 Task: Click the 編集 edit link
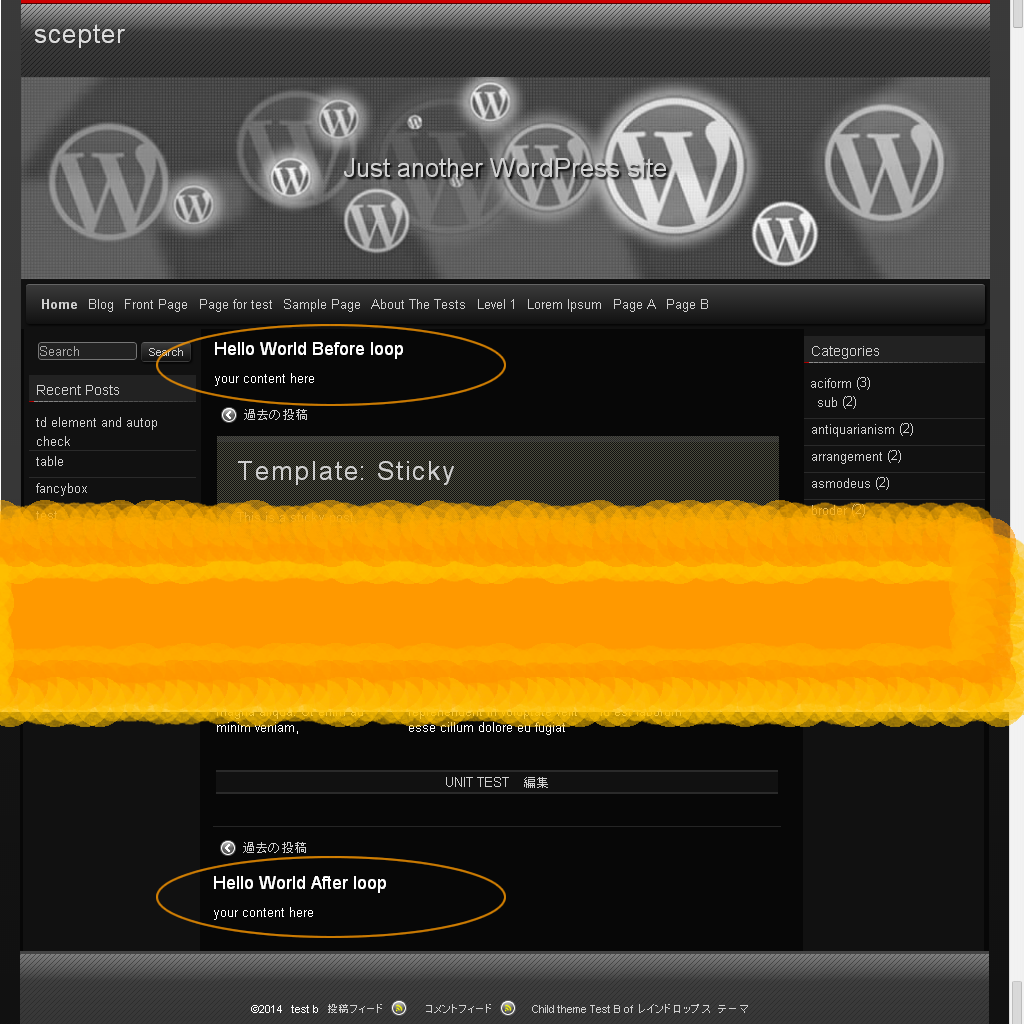point(536,782)
